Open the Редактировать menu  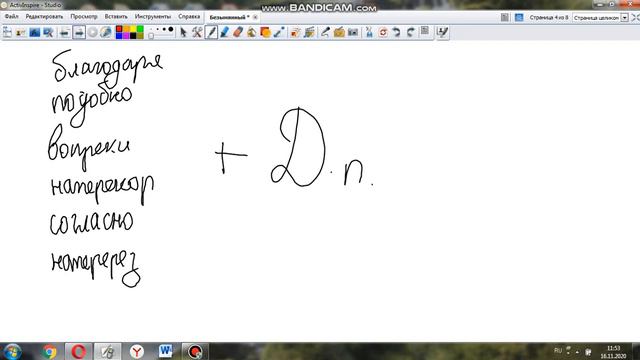pos(44,17)
